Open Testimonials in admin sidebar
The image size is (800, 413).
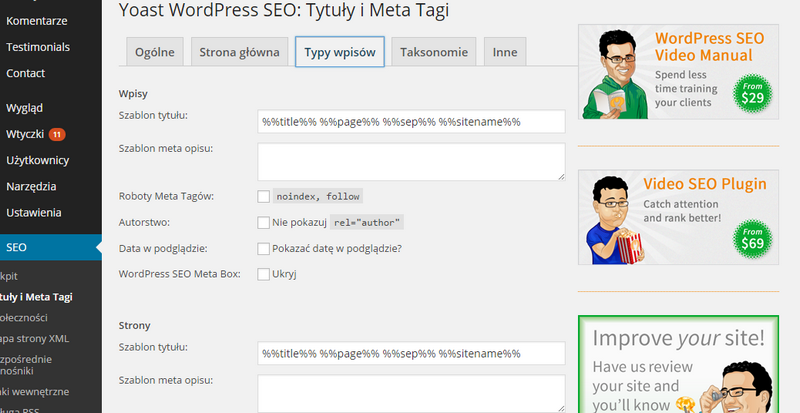tap(38, 47)
